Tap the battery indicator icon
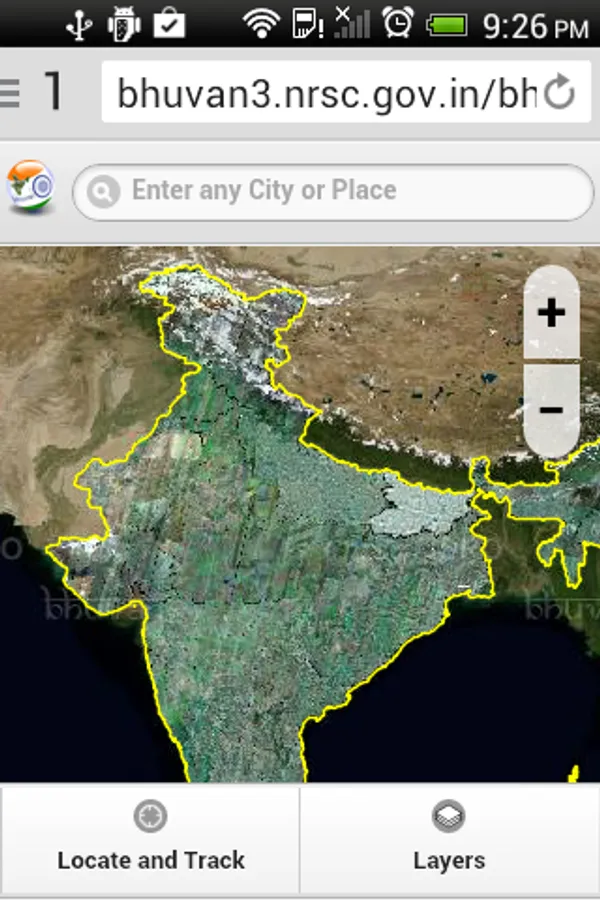 [x=447, y=25]
